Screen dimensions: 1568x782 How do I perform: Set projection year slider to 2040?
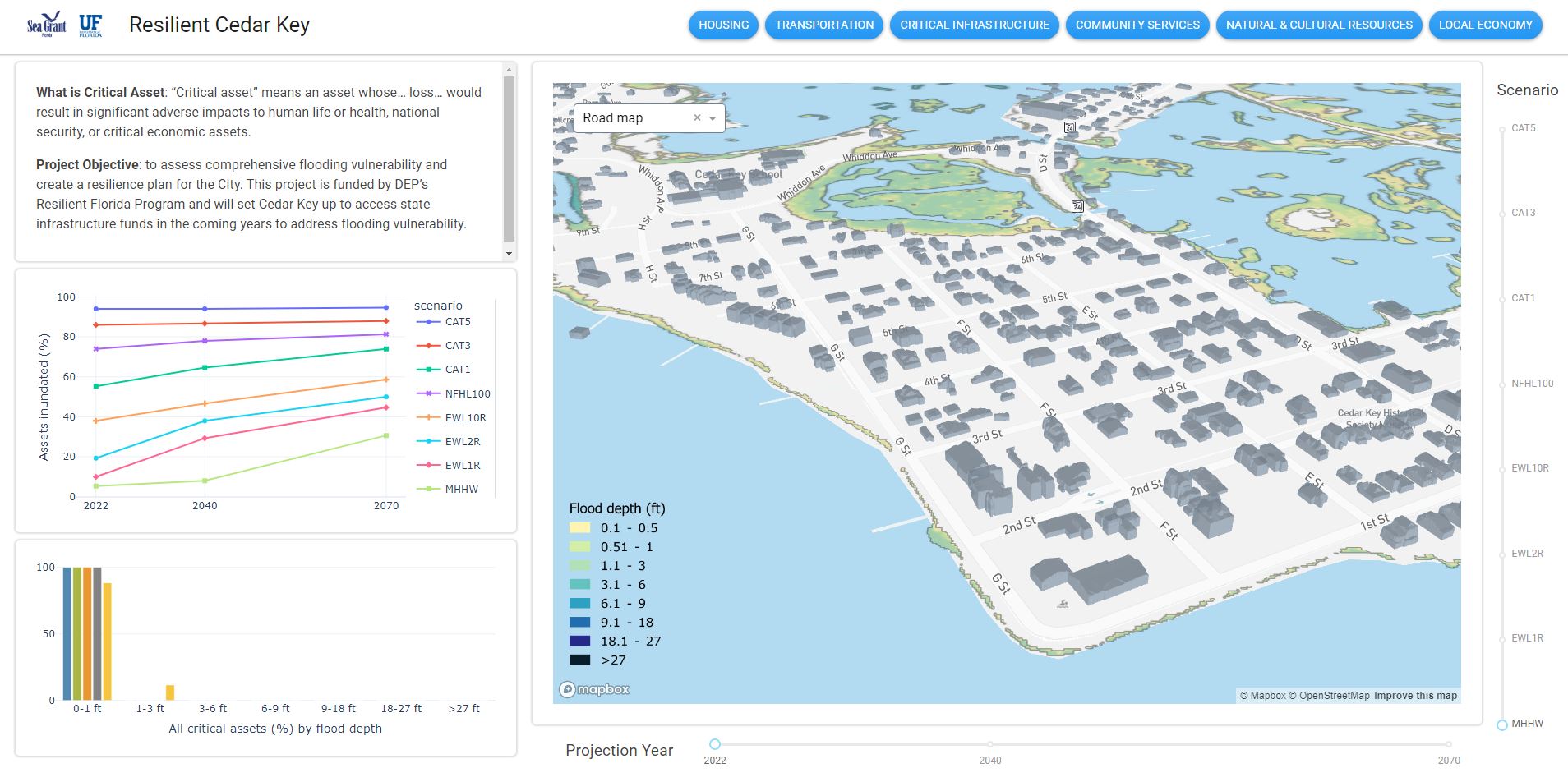[990, 744]
